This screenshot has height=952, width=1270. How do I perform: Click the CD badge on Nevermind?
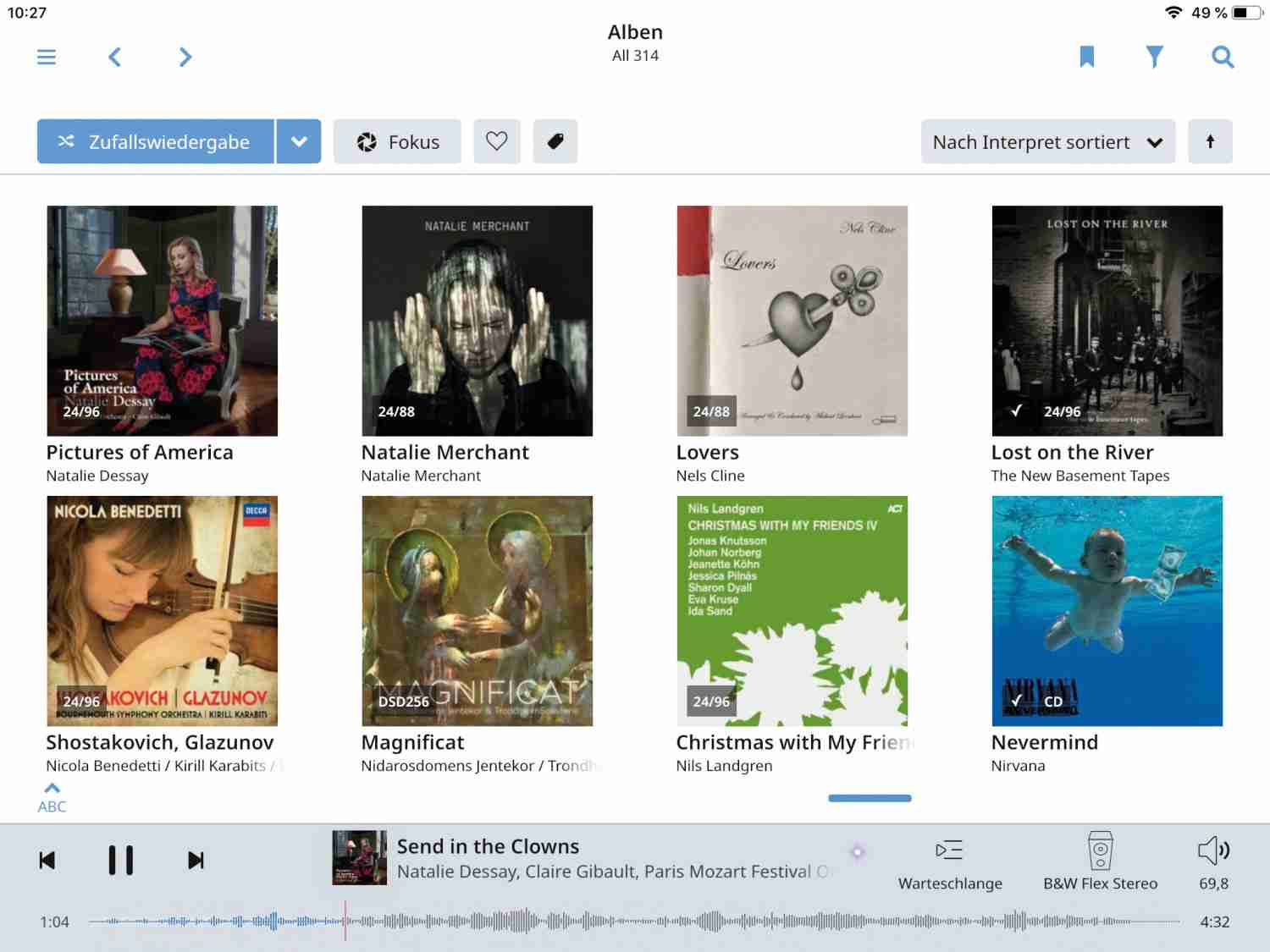[x=1053, y=702]
